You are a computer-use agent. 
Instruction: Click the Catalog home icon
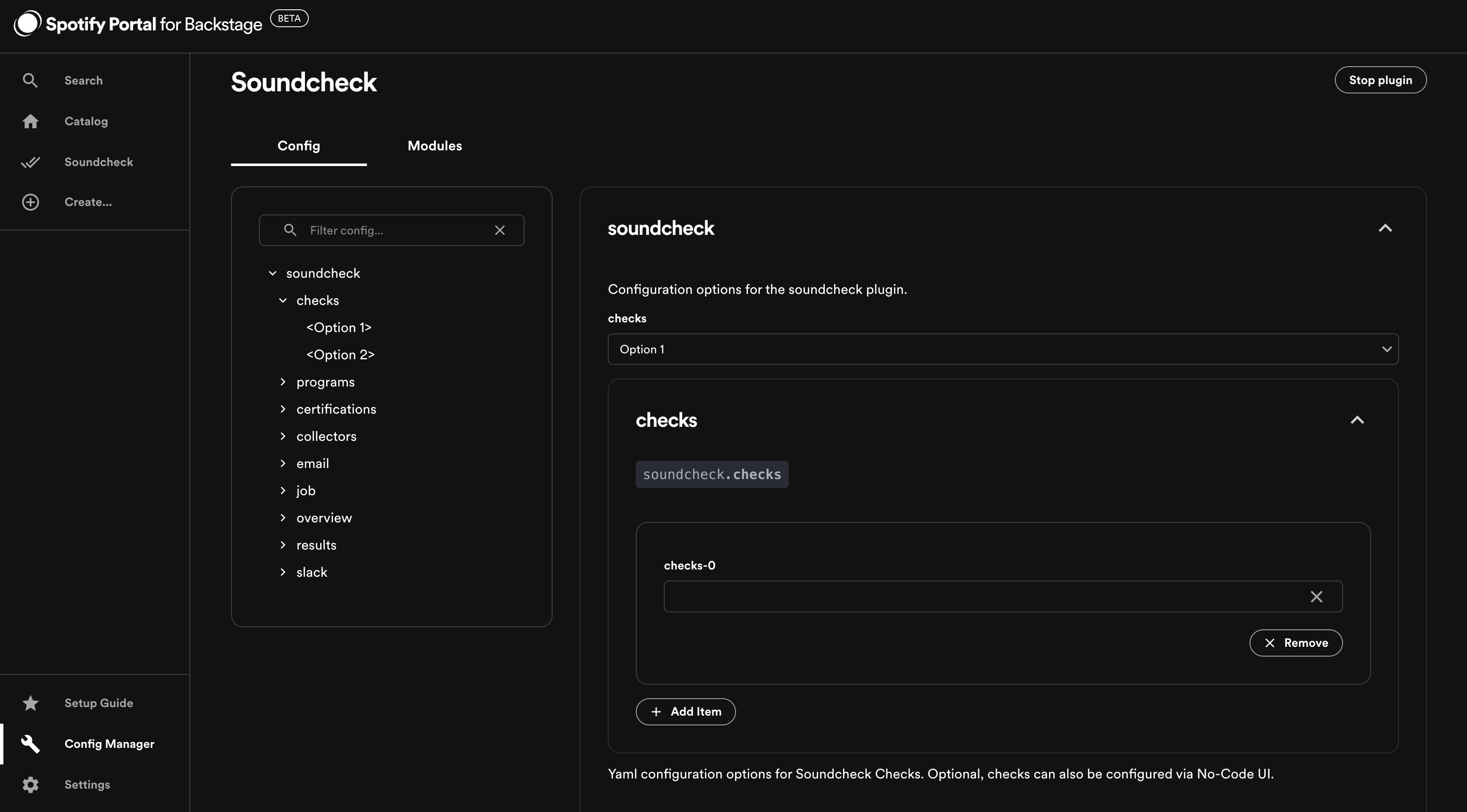point(30,121)
